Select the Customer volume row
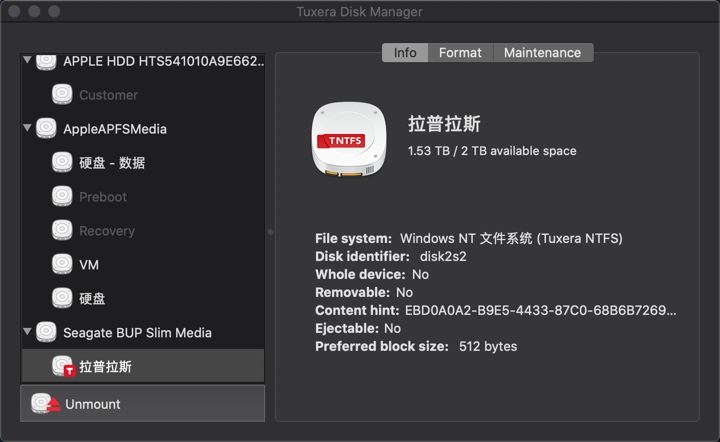This screenshot has height=442, width=720. [x=143, y=95]
